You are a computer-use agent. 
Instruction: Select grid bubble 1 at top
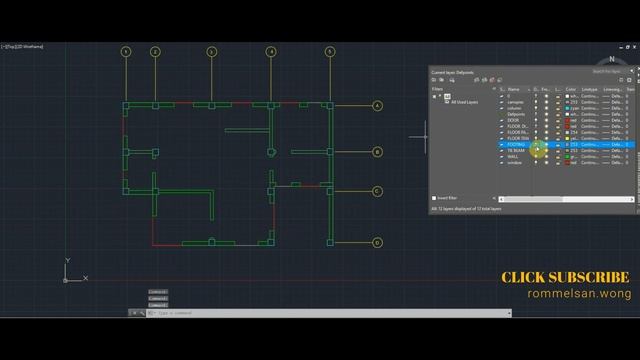pos(126,52)
